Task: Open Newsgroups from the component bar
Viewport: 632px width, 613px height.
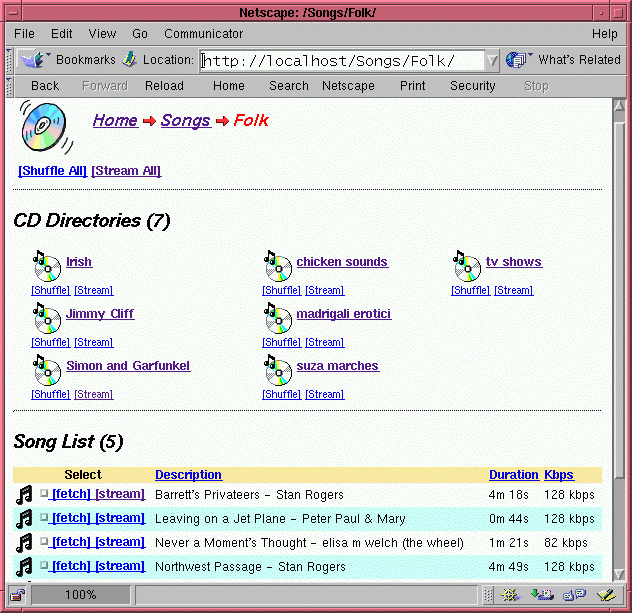Action: (574, 595)
